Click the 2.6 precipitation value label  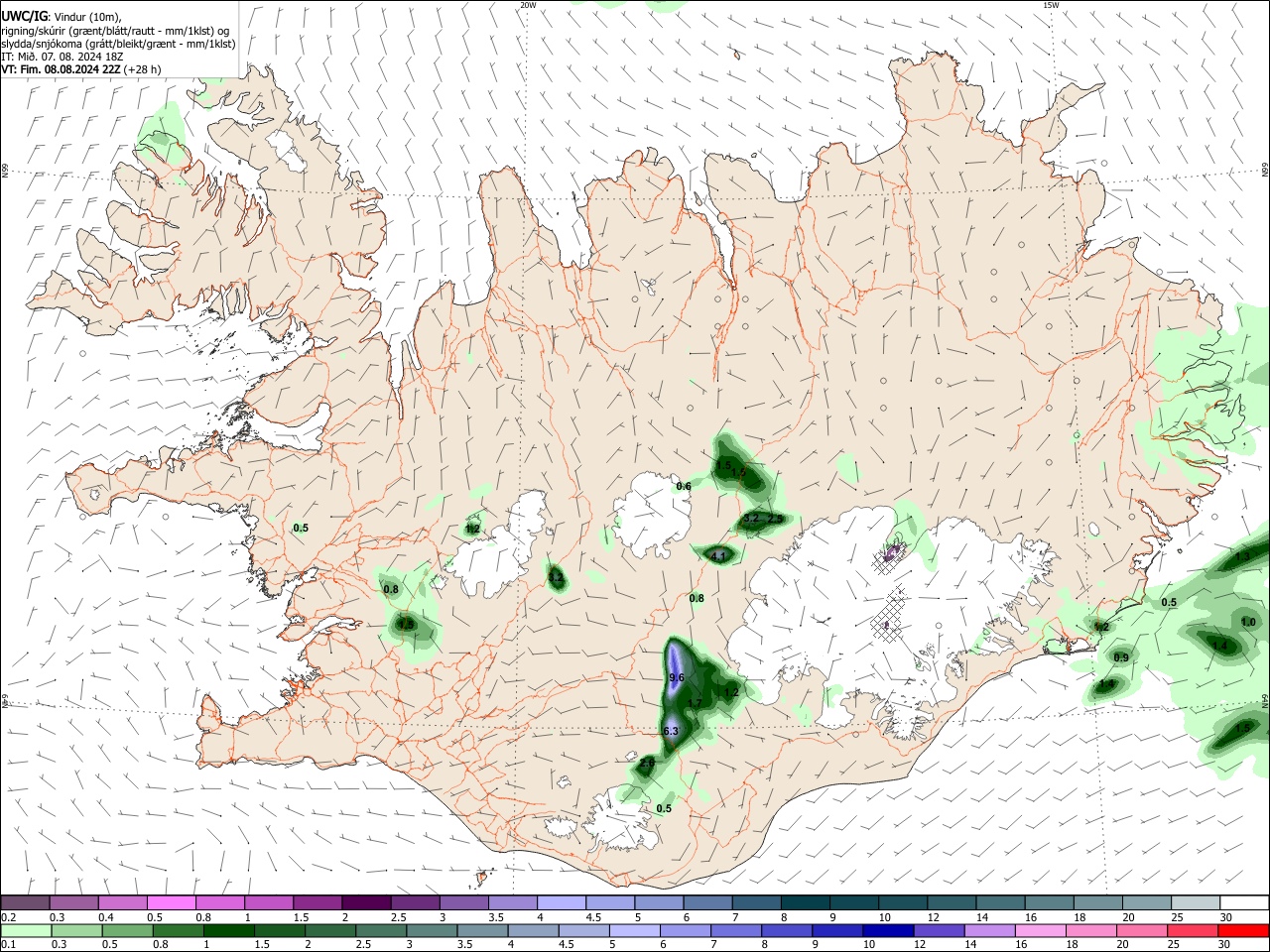[647, 763]
